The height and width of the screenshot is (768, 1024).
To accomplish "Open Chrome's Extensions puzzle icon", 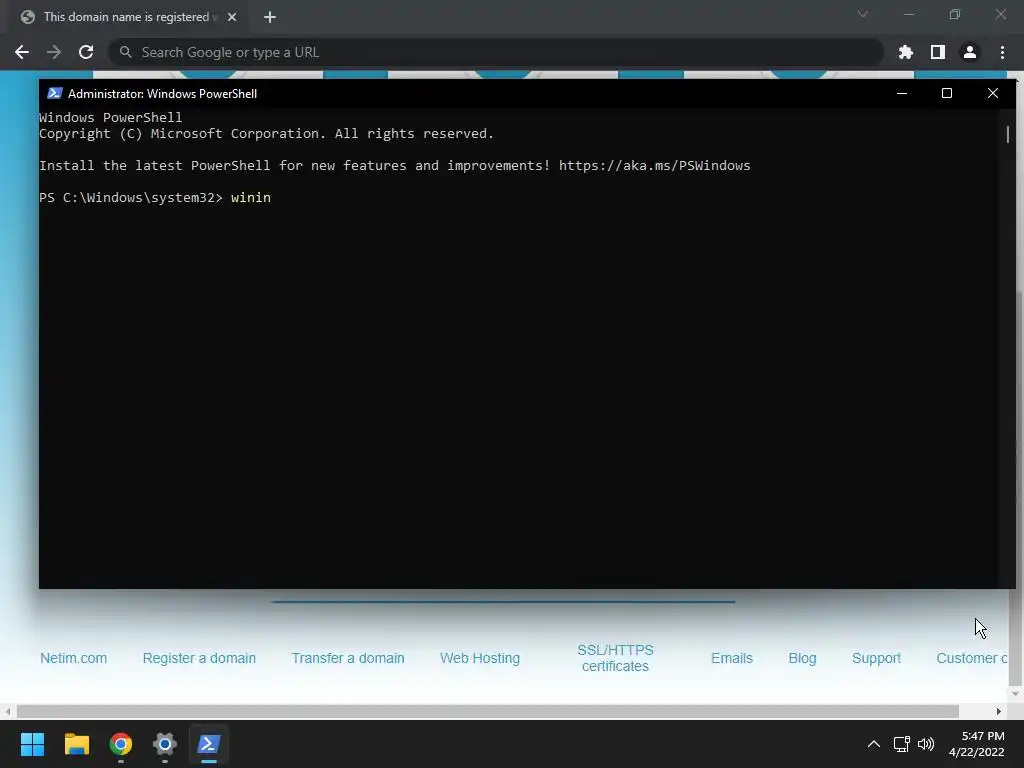I will click(x=905, y=52).
